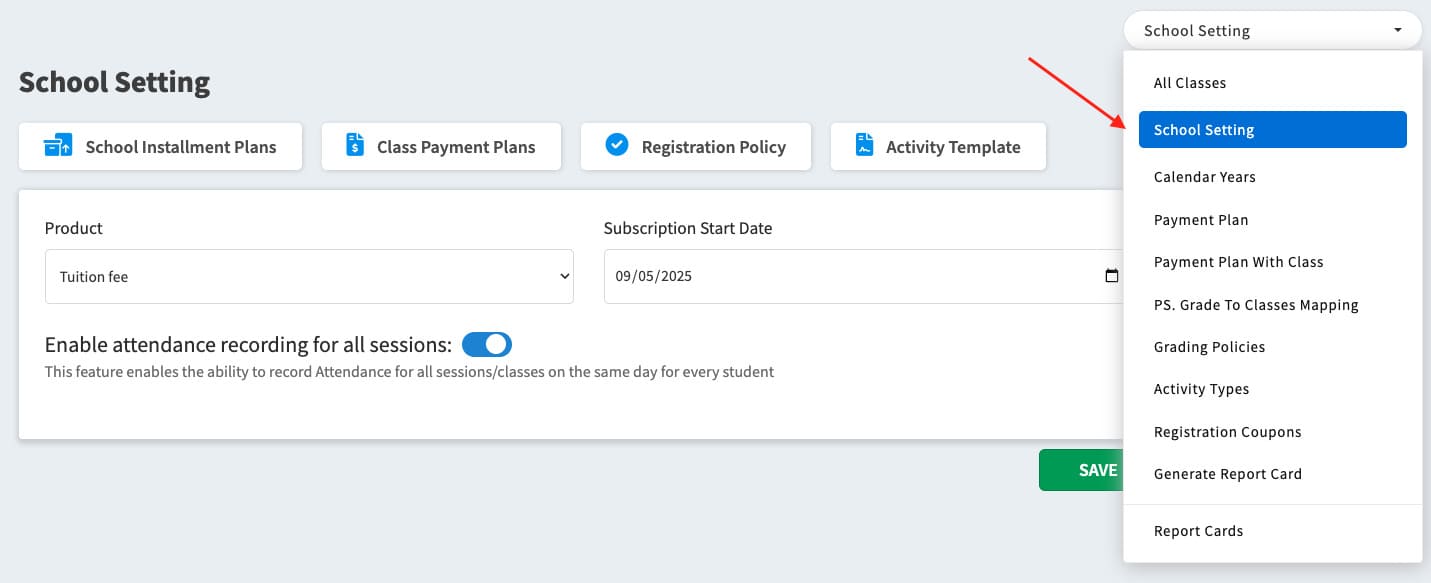Click the Class Payment Plans dollar icon
The image size is (1431, 583).
click(x=355, y=146)
